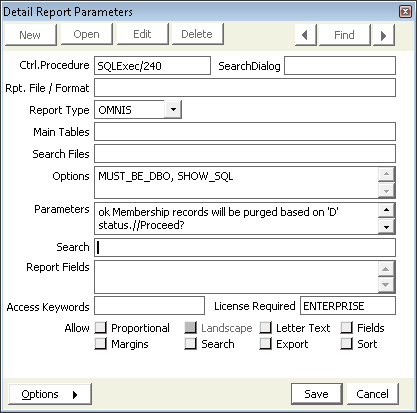Expand the Report Type dropdown

point(173,109)
